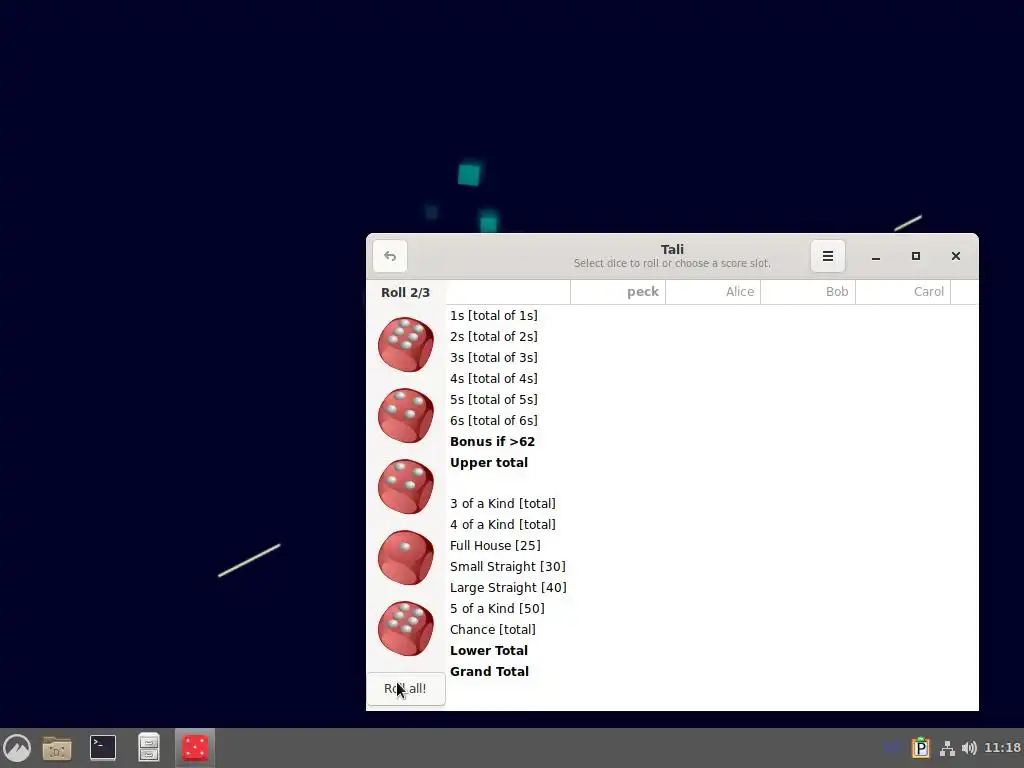Maximize the Tali window

pyautogui.click(x=916, y=256)
